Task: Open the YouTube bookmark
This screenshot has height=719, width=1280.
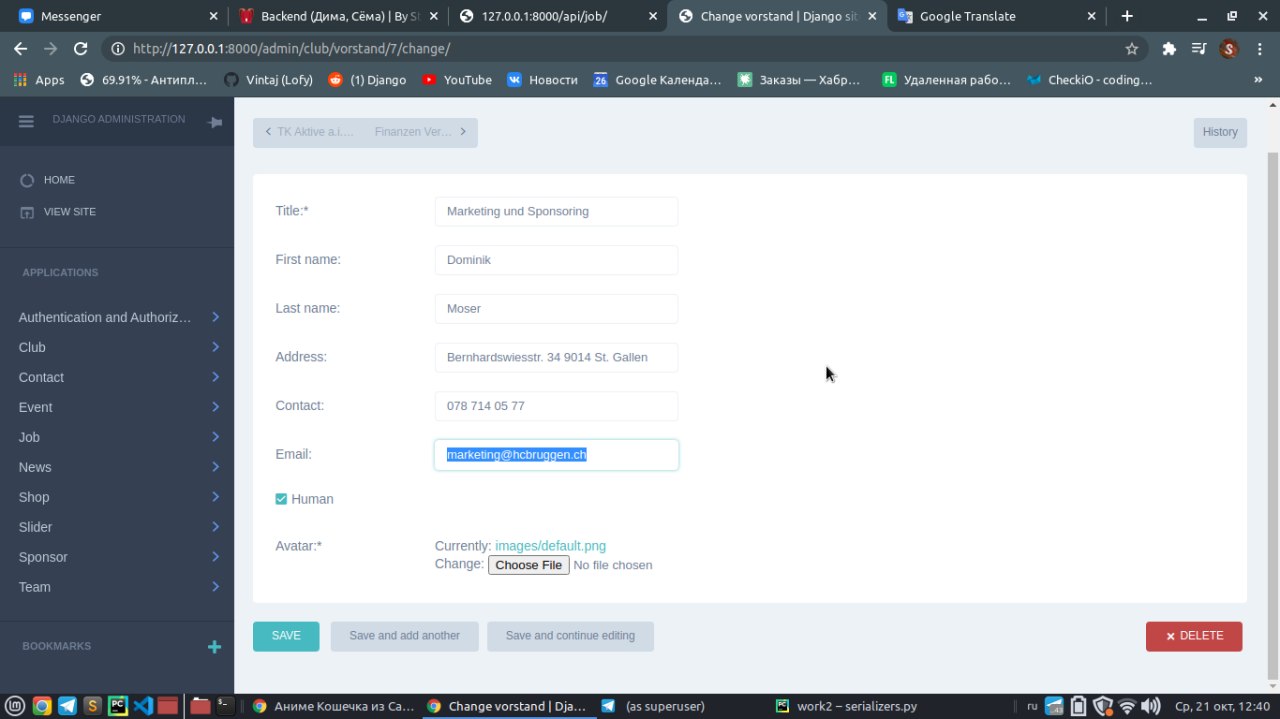Action: [x=457, y=80]
